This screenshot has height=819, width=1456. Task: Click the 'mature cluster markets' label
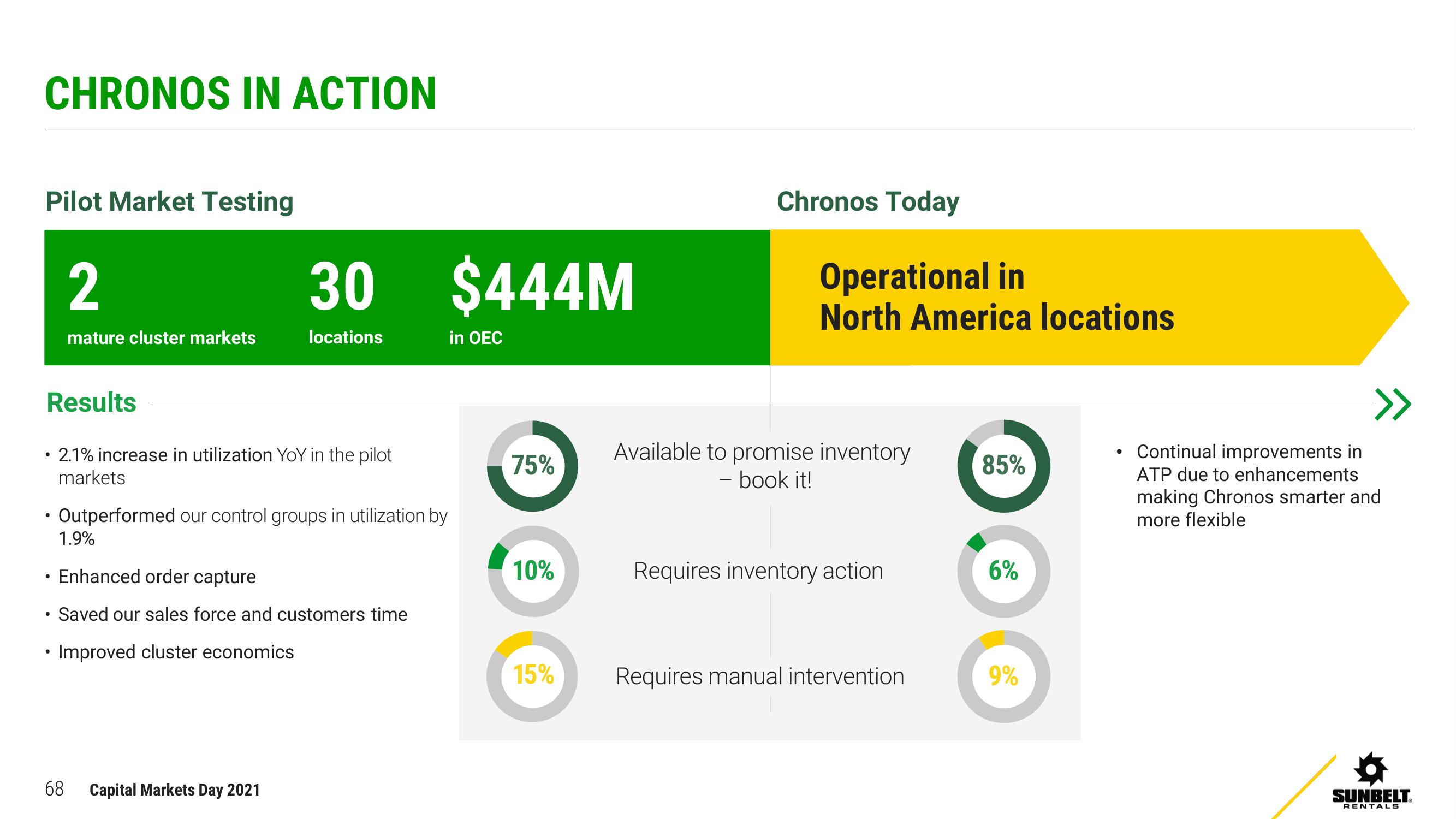162,338
